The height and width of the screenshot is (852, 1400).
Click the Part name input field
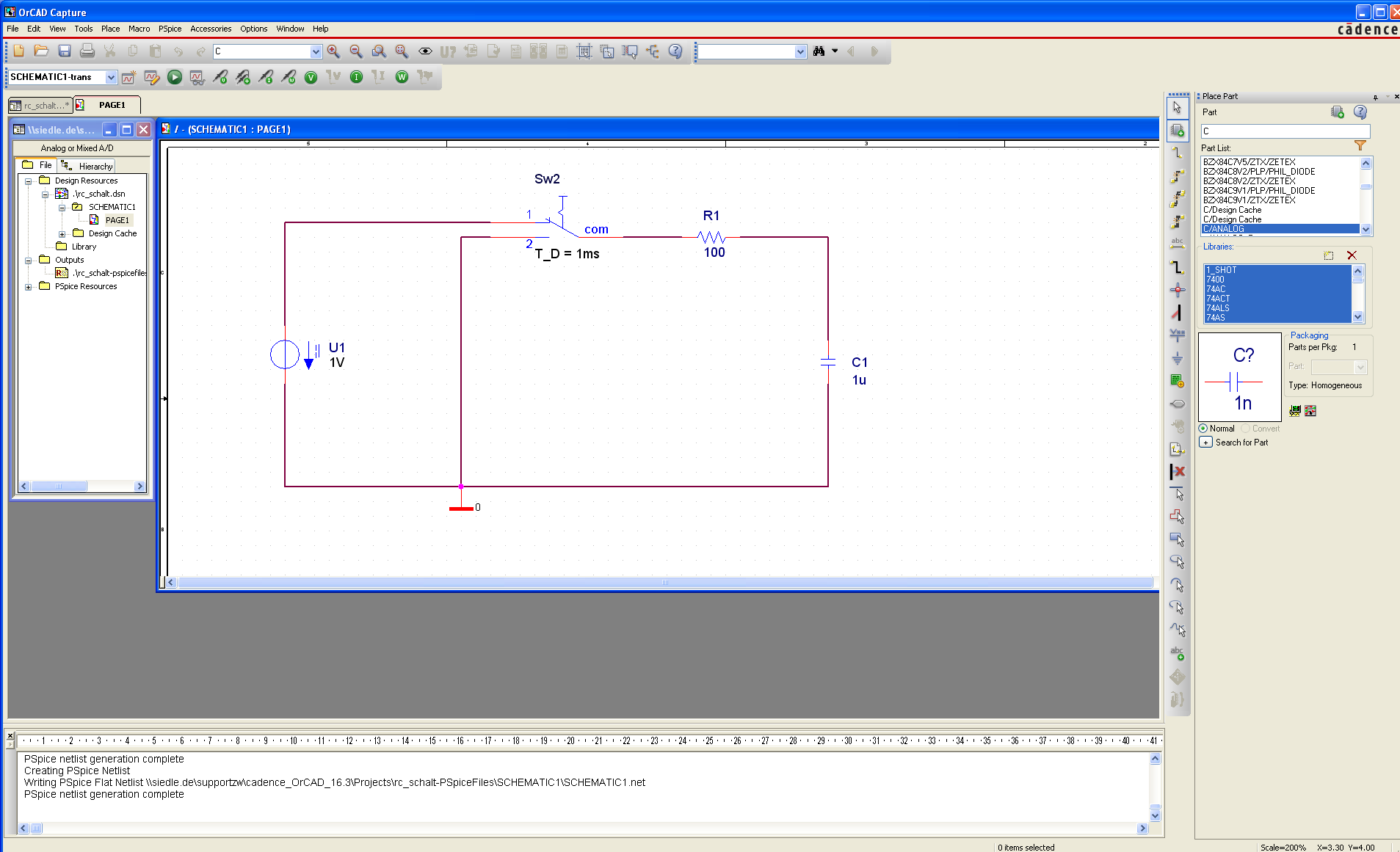(1285, 131)
